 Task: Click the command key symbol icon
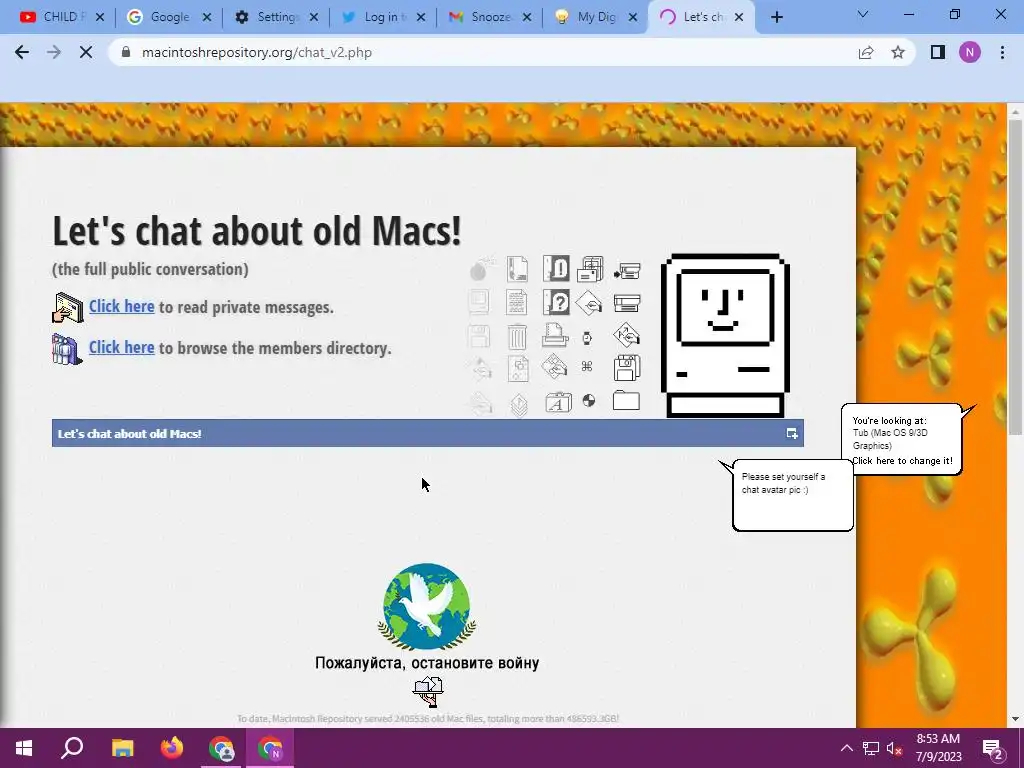(x=586, y=366)
